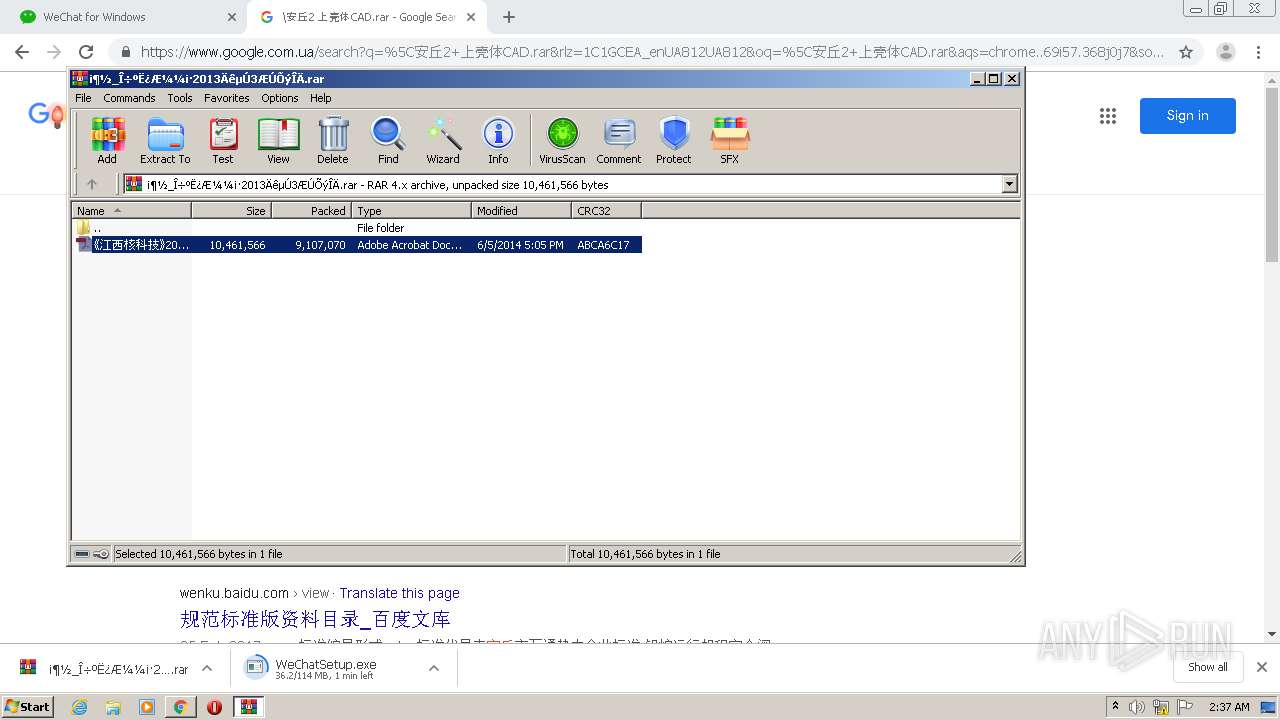Open the View file icon
Screen dimensions: 1280x720
tap(278, 140)
